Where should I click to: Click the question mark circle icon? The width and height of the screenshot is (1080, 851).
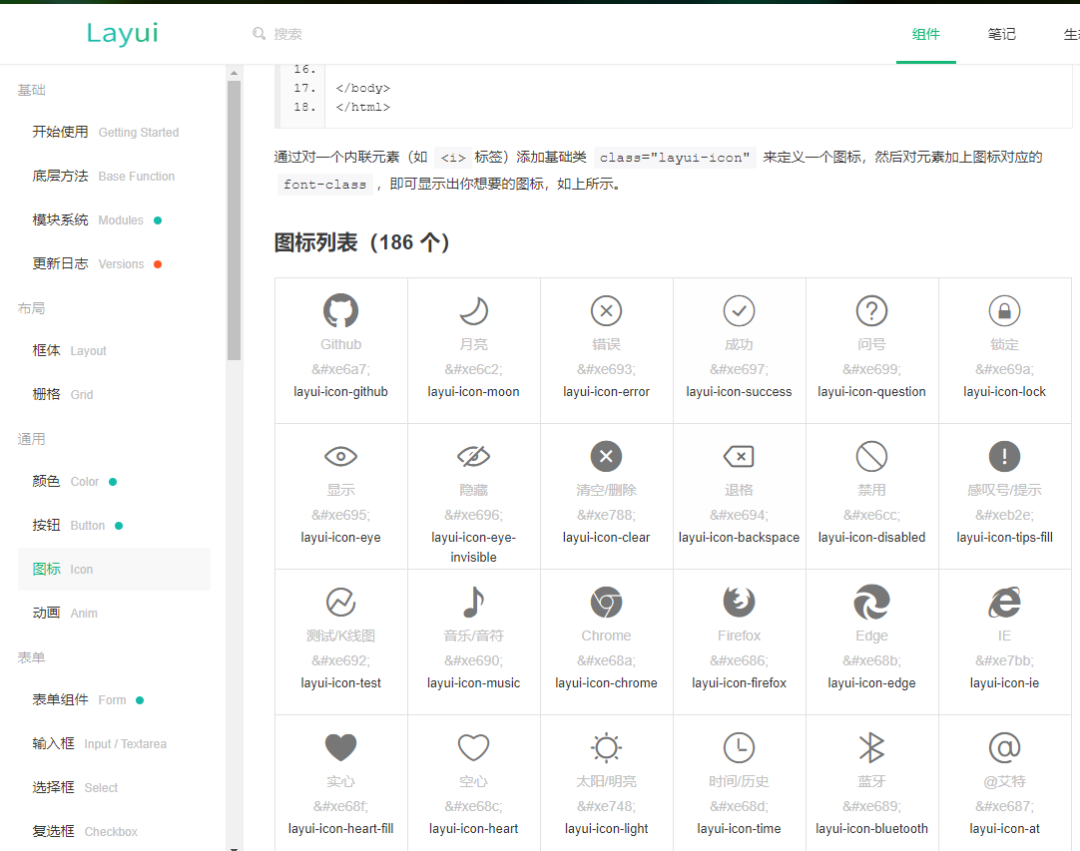pyautogui.click(x=871, y=311)
